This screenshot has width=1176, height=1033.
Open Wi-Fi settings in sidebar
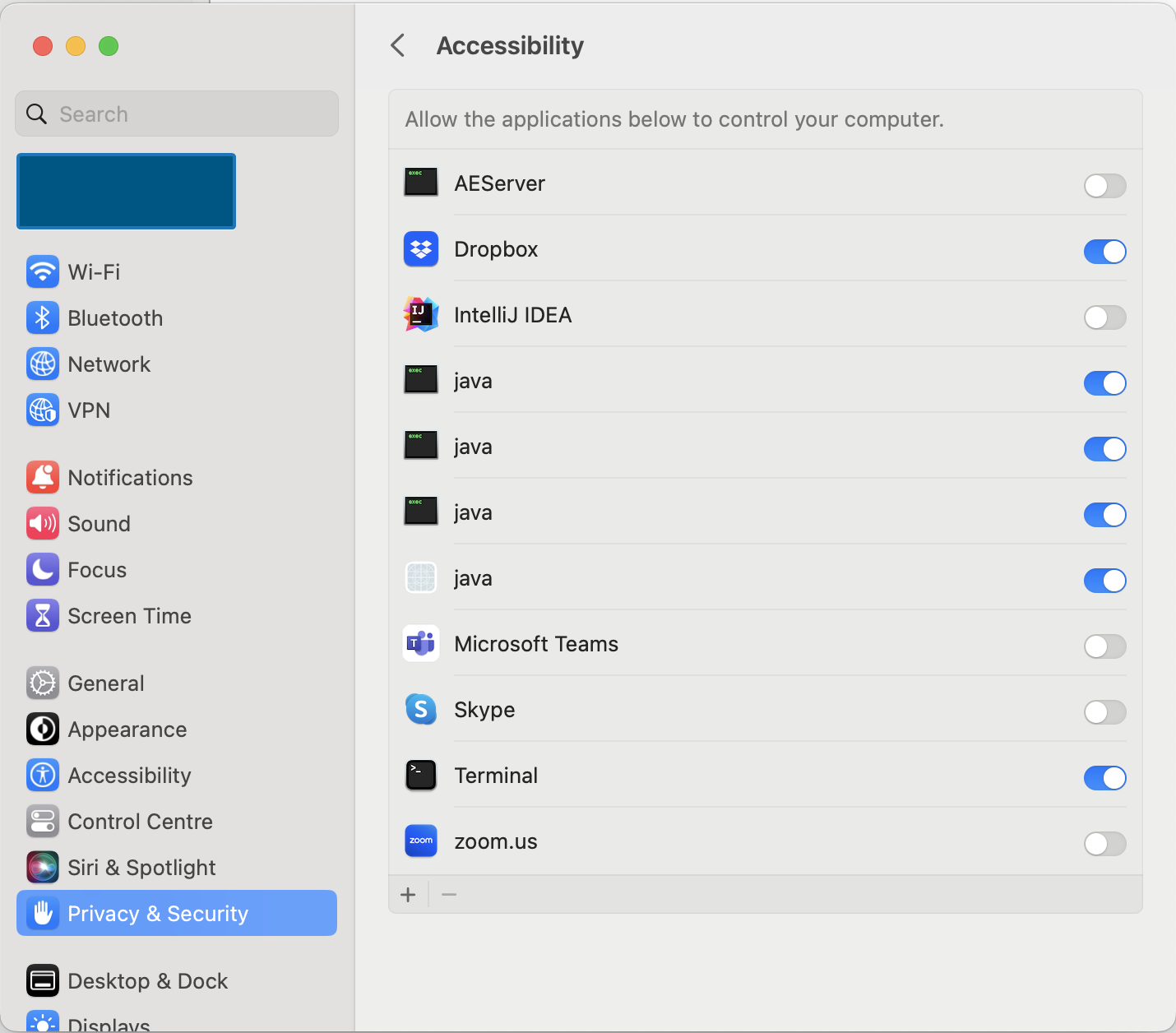coord(94,272)
